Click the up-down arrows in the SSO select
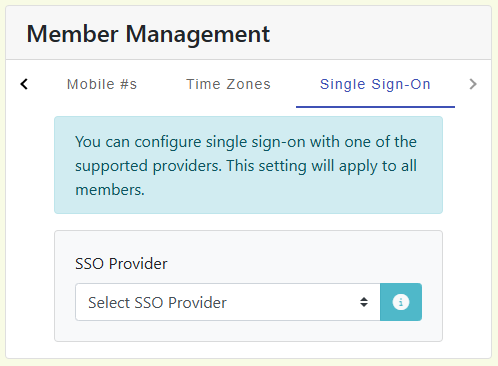Image resolution: width=498 pixels, height=366 pixels. (364, 302)
